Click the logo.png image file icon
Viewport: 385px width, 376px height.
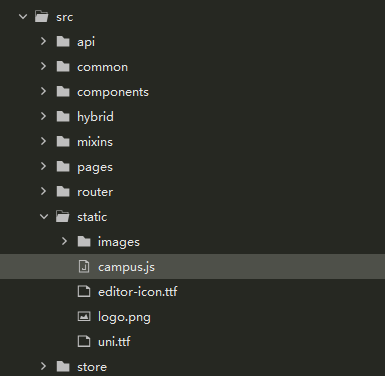[x=84, y=316]
